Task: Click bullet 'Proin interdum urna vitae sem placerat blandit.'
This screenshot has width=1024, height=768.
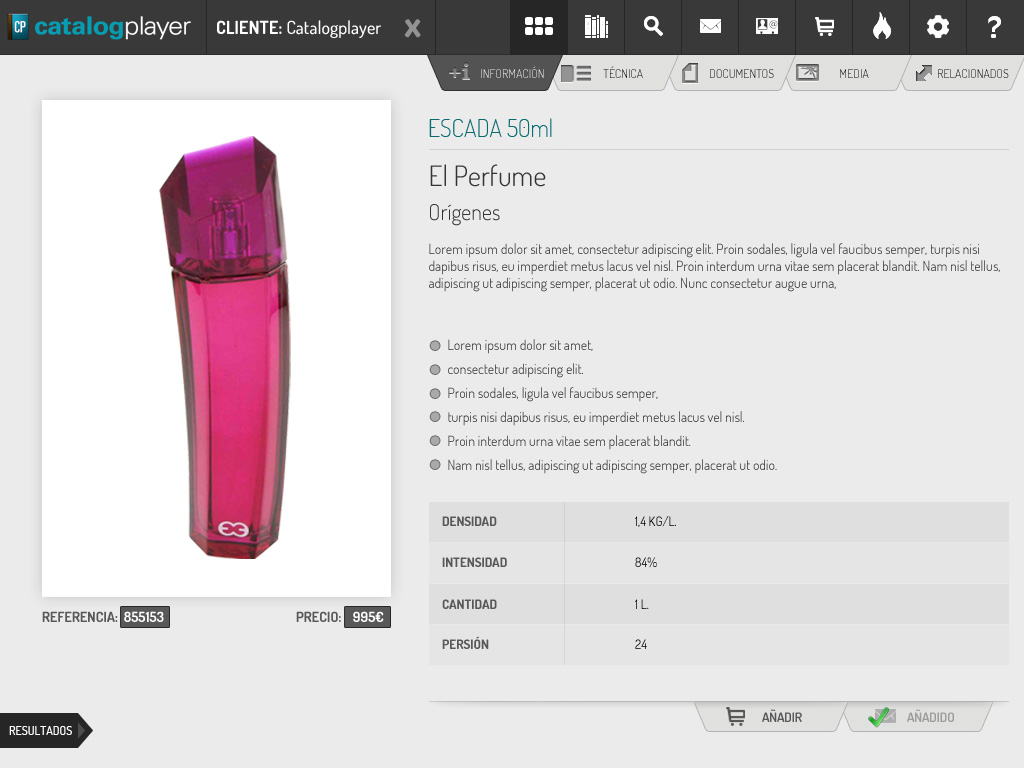Action: point(569,441)
